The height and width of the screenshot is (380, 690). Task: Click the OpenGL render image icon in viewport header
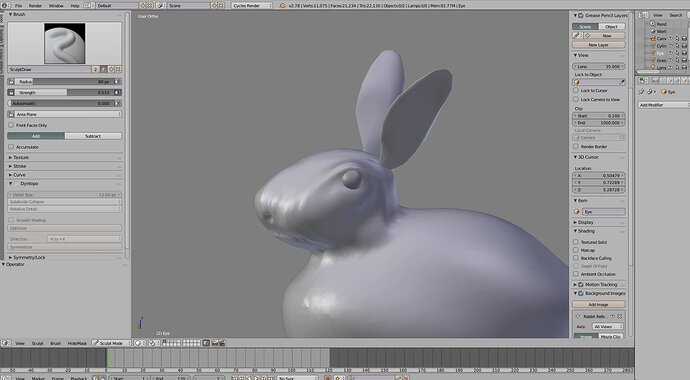(x=216, y=343)
